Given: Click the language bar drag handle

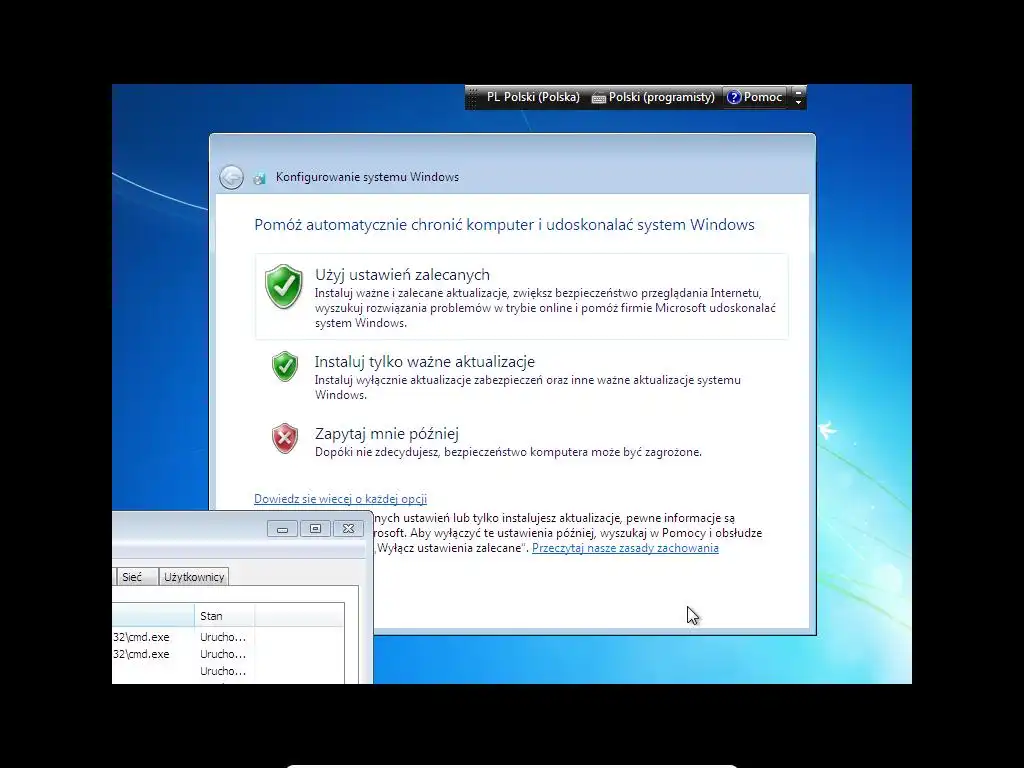Looking at the screenshot, I should tap(473, 97).
